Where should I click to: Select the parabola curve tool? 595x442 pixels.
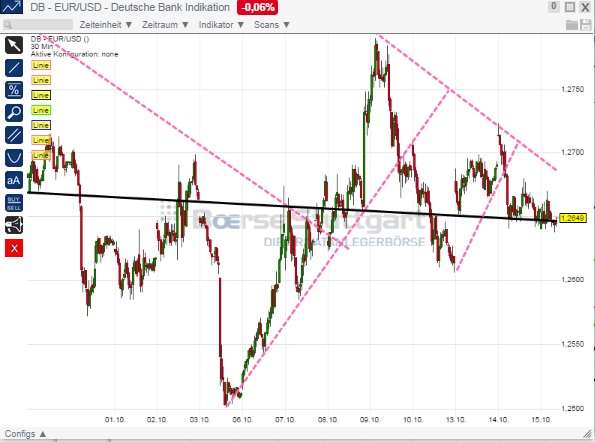pos(14,158)
